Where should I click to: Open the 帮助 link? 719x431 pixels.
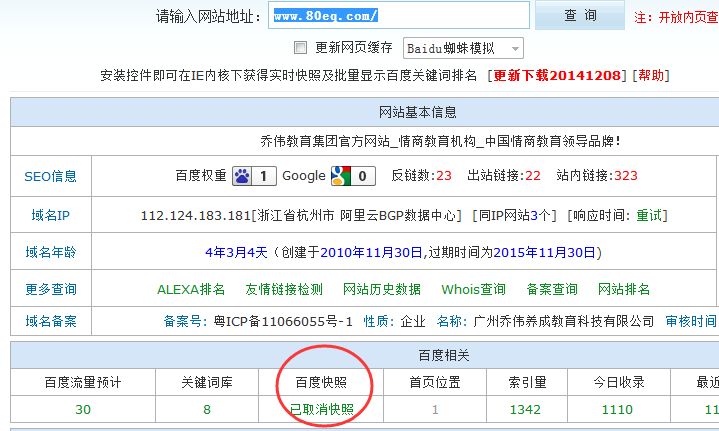[x=651, y=75]
